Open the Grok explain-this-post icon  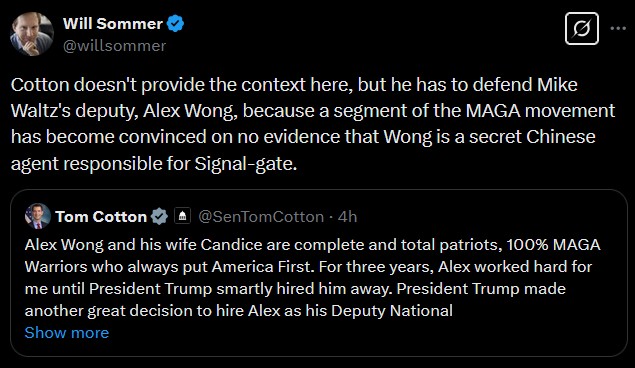582,28
